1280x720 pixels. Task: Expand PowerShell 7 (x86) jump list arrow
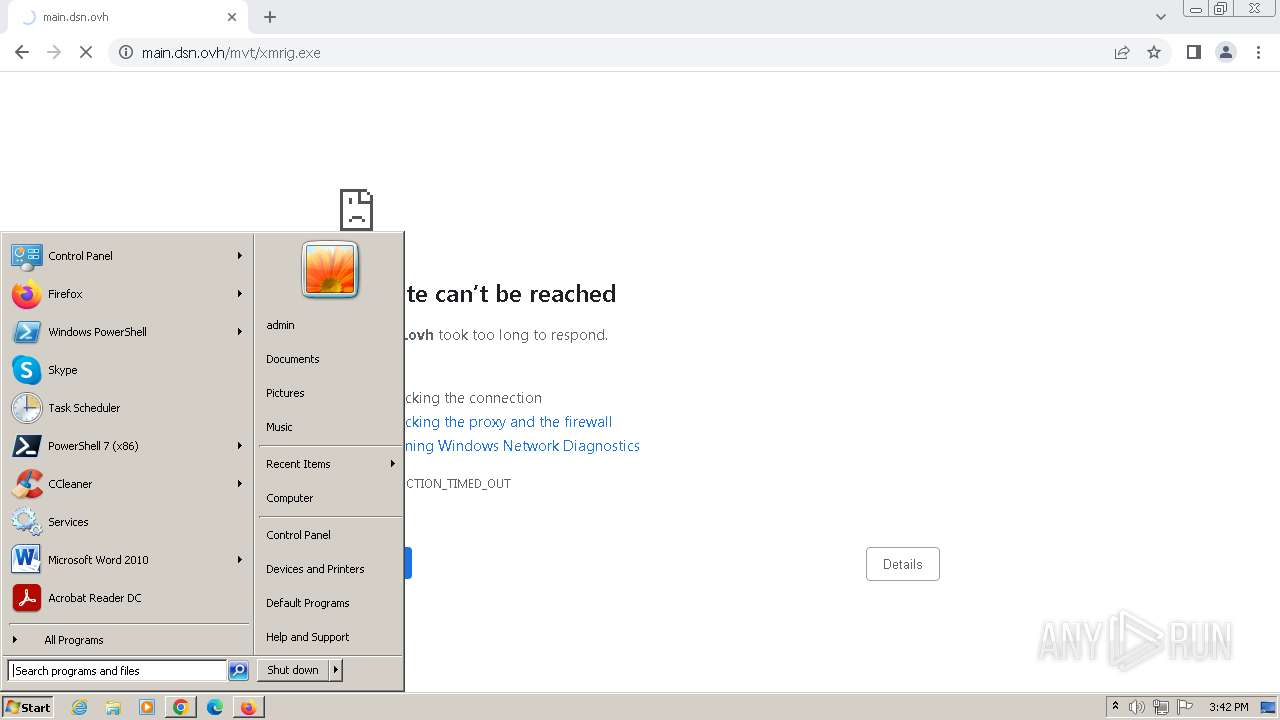[x=240, y=446]
